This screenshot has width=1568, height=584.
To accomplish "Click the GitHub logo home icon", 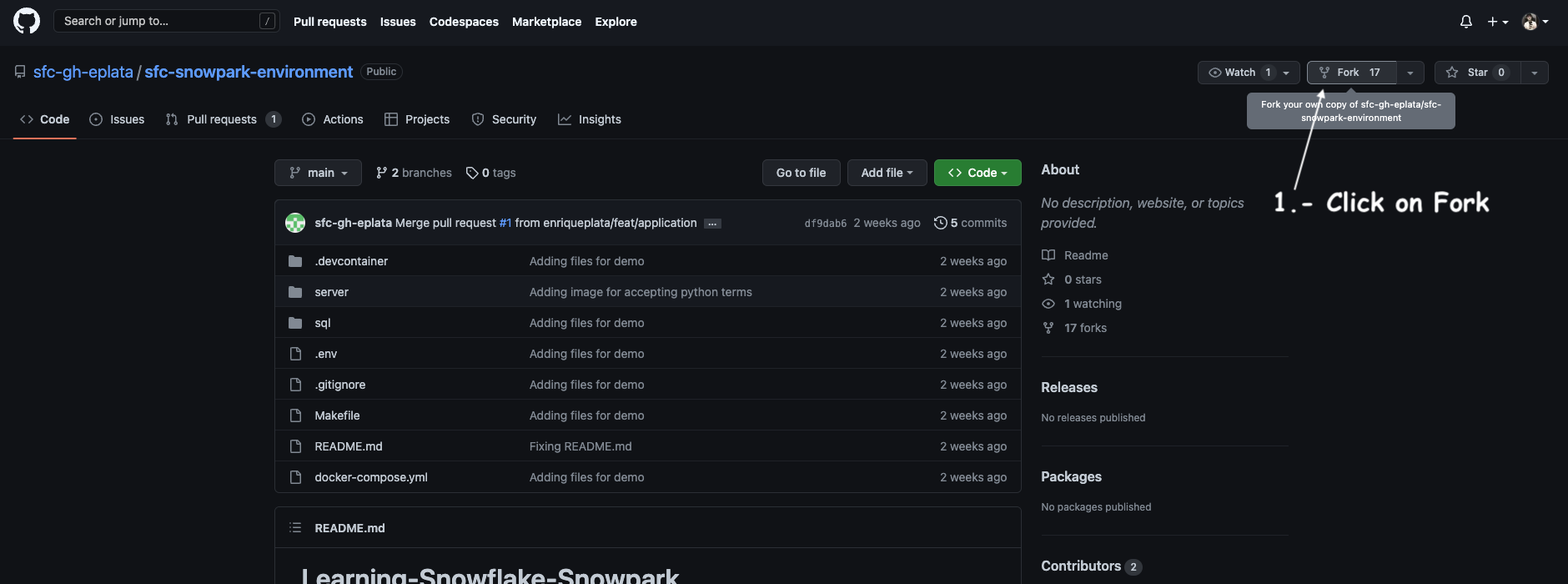I will [x=27, y=21].
